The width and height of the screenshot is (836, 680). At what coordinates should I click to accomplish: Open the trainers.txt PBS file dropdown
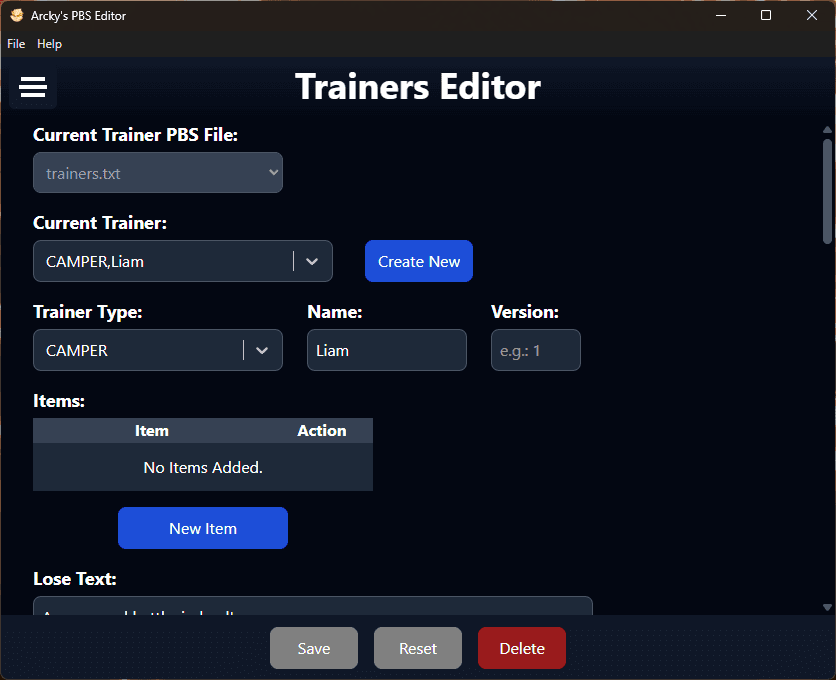(158, 173)
